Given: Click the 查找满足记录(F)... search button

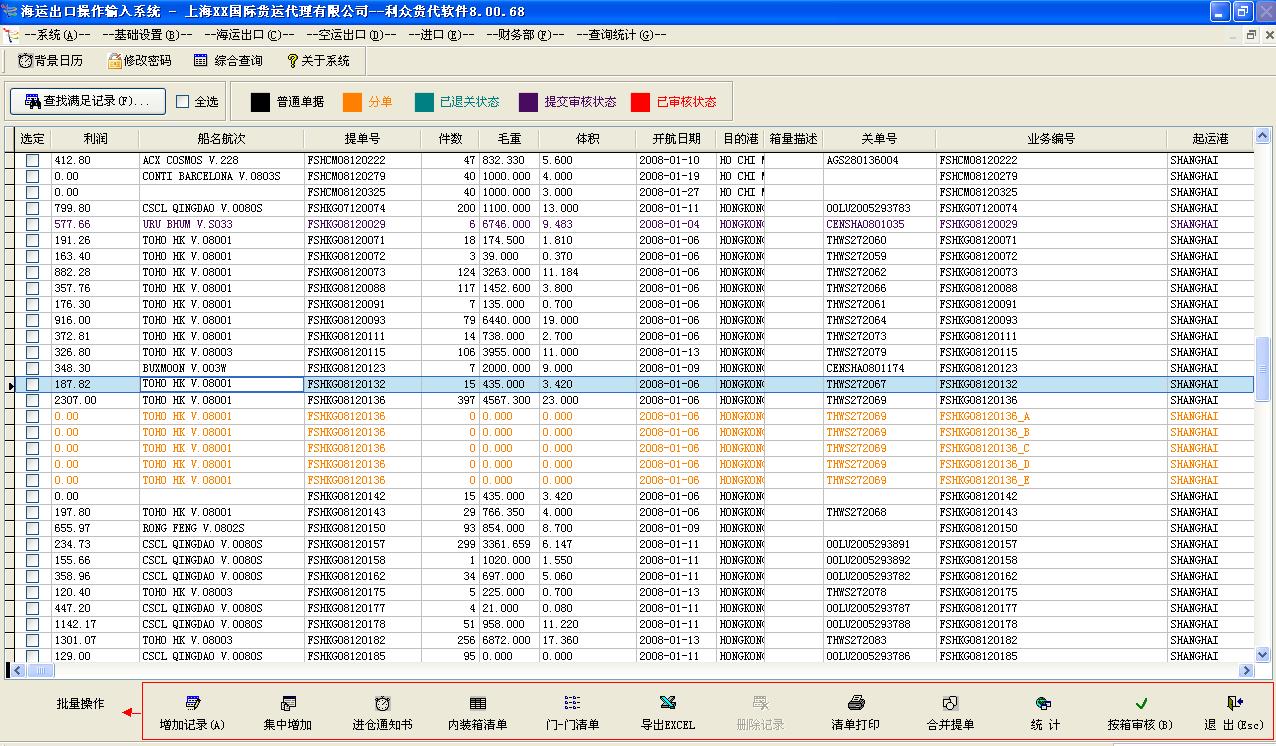Looking at the screenshot, I should coord(87,101).
